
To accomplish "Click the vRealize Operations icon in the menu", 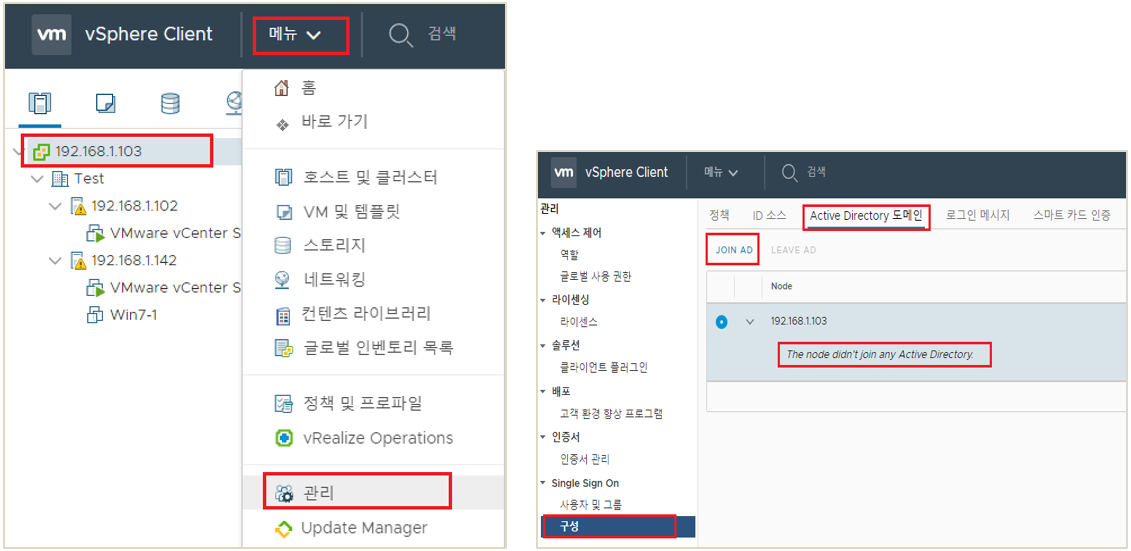I will (x=283, y=438).
